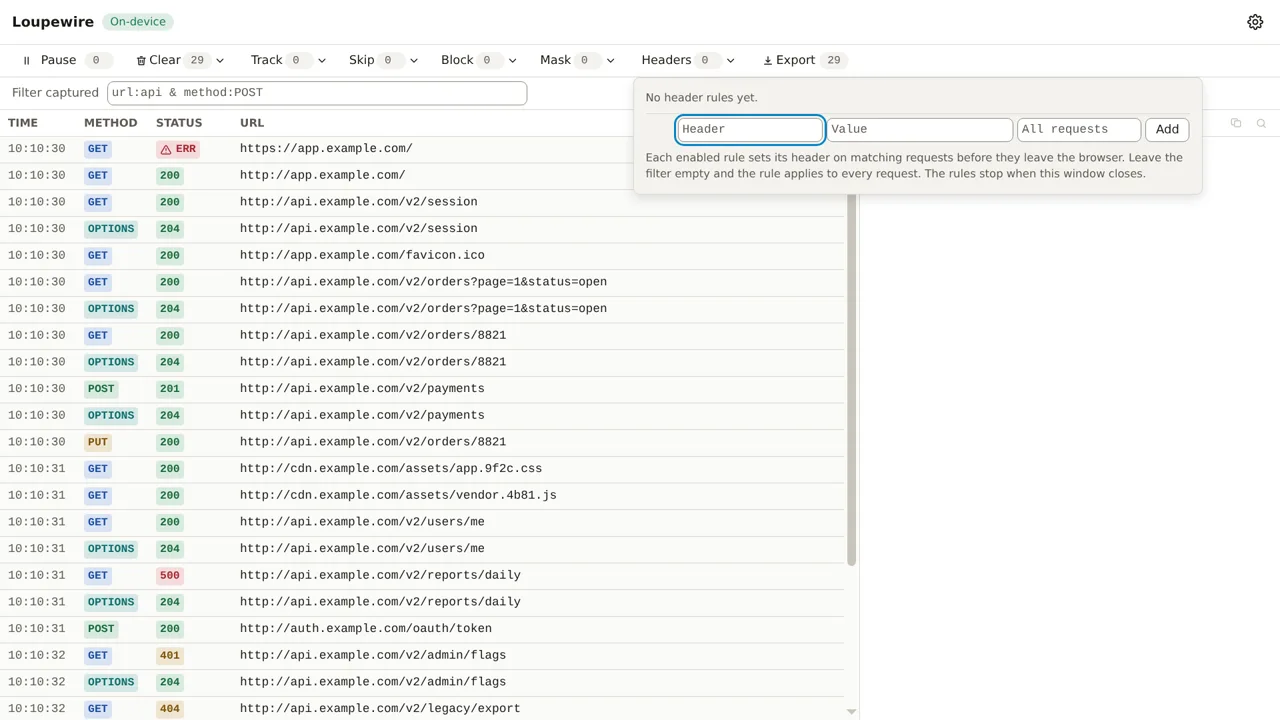Click Add to create header rule
The image size is (1280, 720).
1167,129
